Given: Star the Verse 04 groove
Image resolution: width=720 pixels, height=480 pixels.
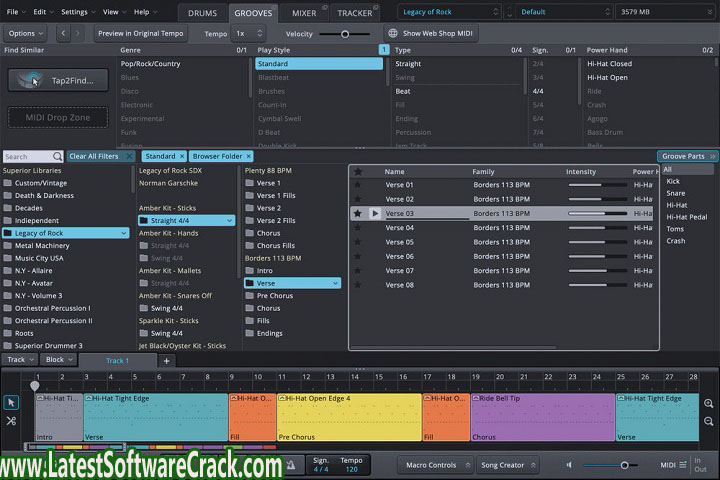Looking at the screenshot, I should pos(358,228).
